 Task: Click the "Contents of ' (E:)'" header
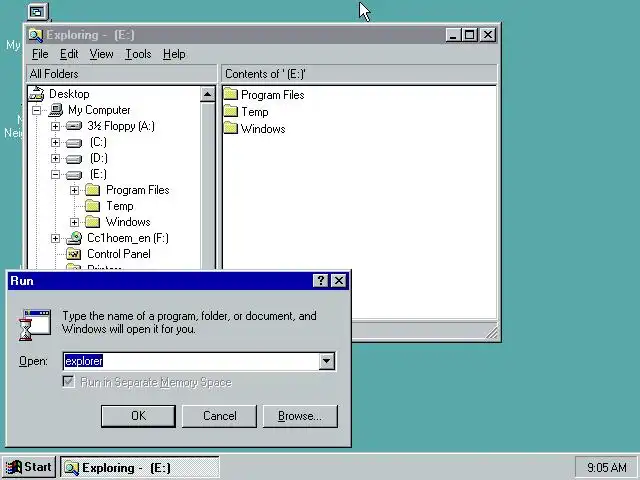tap(359, 74)
